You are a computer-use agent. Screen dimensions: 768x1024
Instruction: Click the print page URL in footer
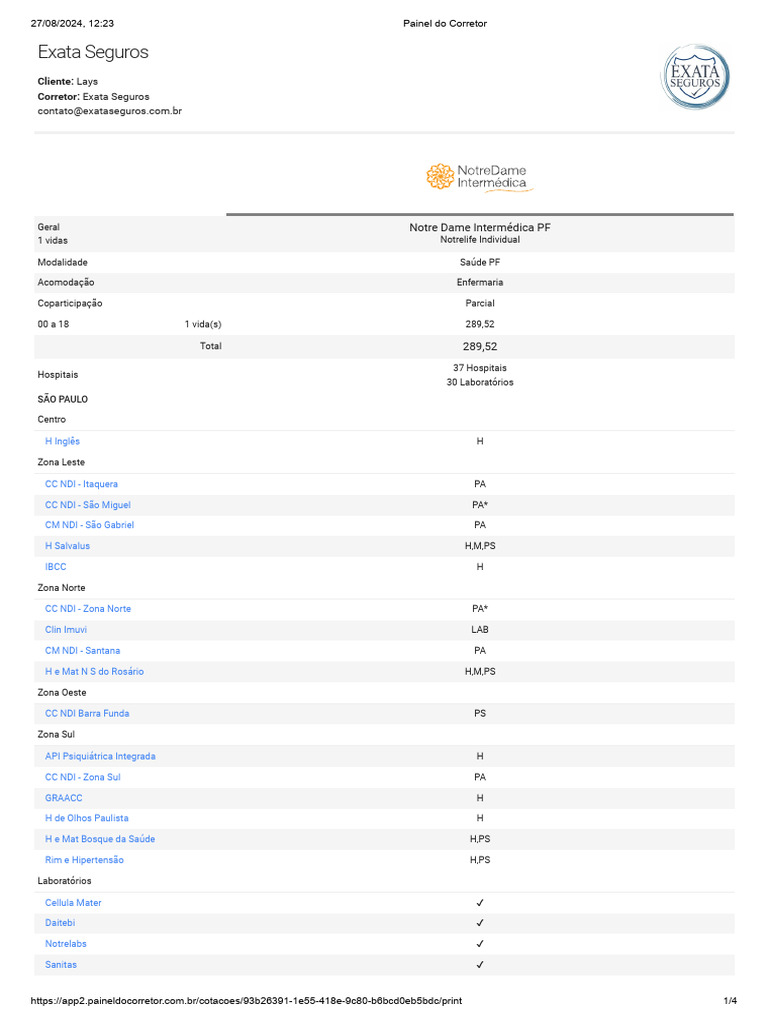246,1000
